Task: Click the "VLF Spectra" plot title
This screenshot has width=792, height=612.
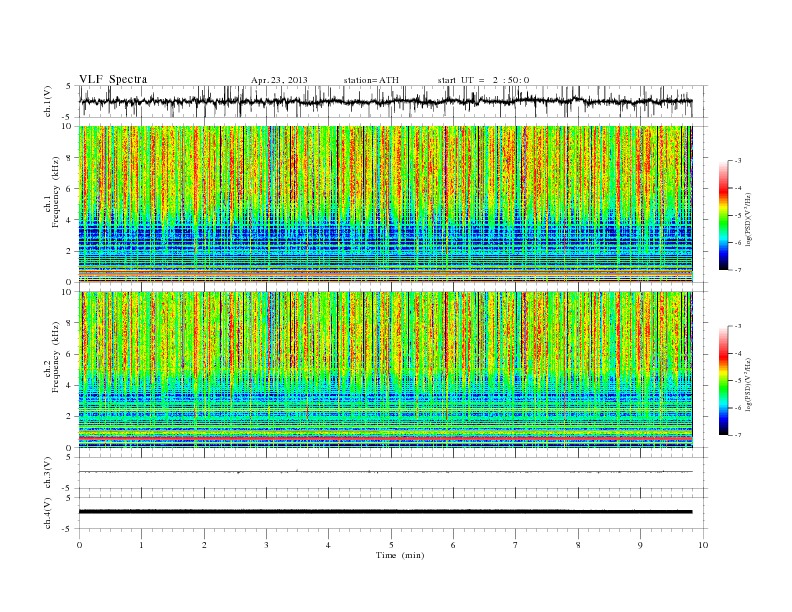Action: [113, 79]
